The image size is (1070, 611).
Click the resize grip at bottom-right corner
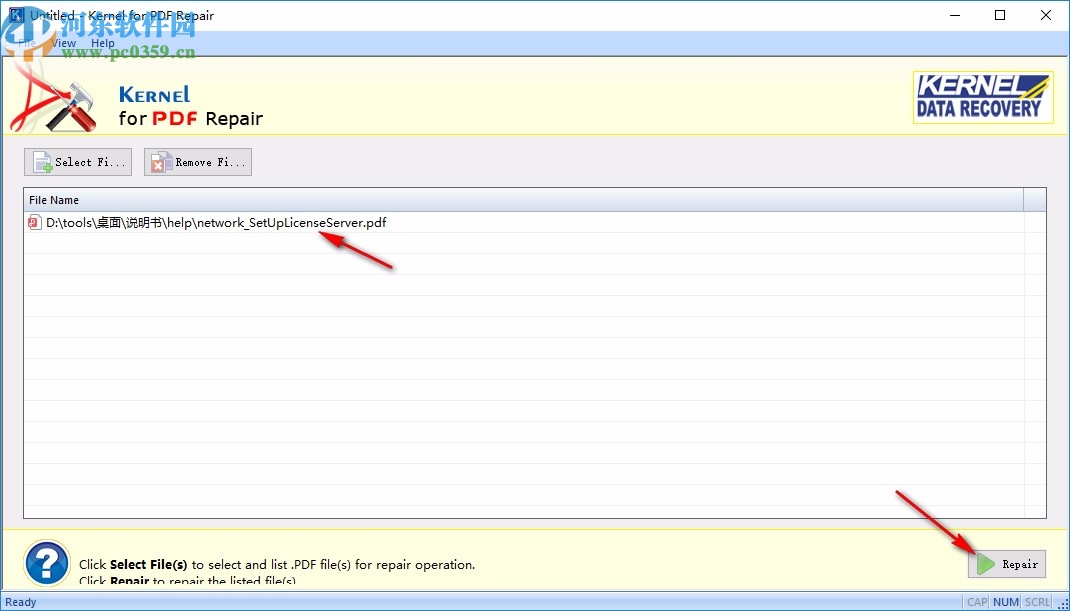(x=1063, y=604)
